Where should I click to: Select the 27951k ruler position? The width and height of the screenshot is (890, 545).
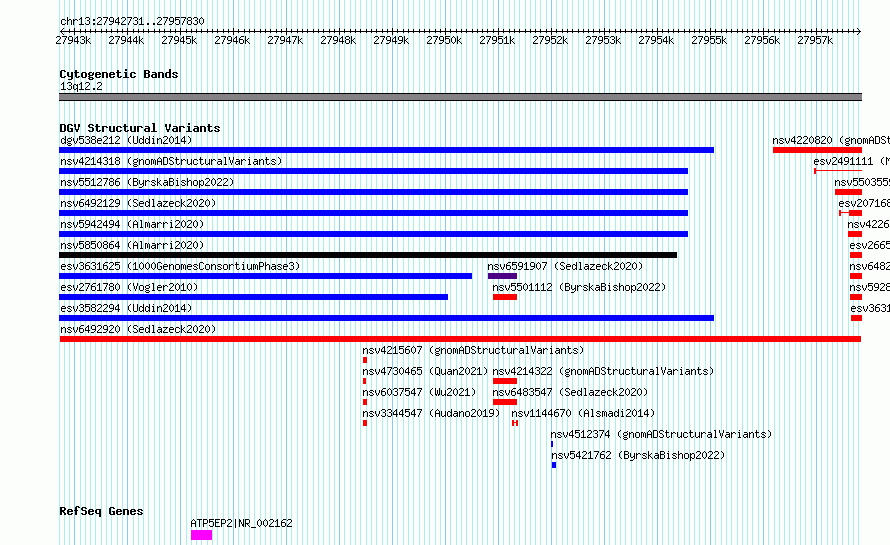coord(497,40)
